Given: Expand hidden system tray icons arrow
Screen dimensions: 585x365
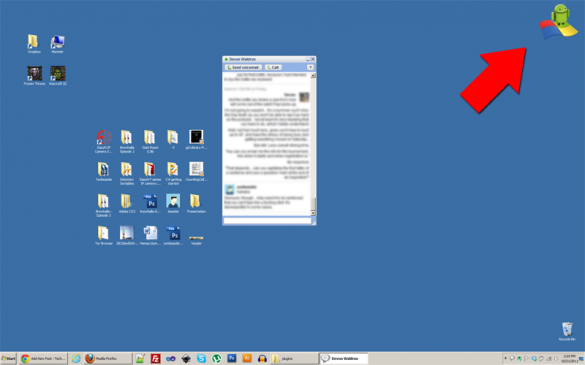Looking at the screenshot, I should point(506,358).
